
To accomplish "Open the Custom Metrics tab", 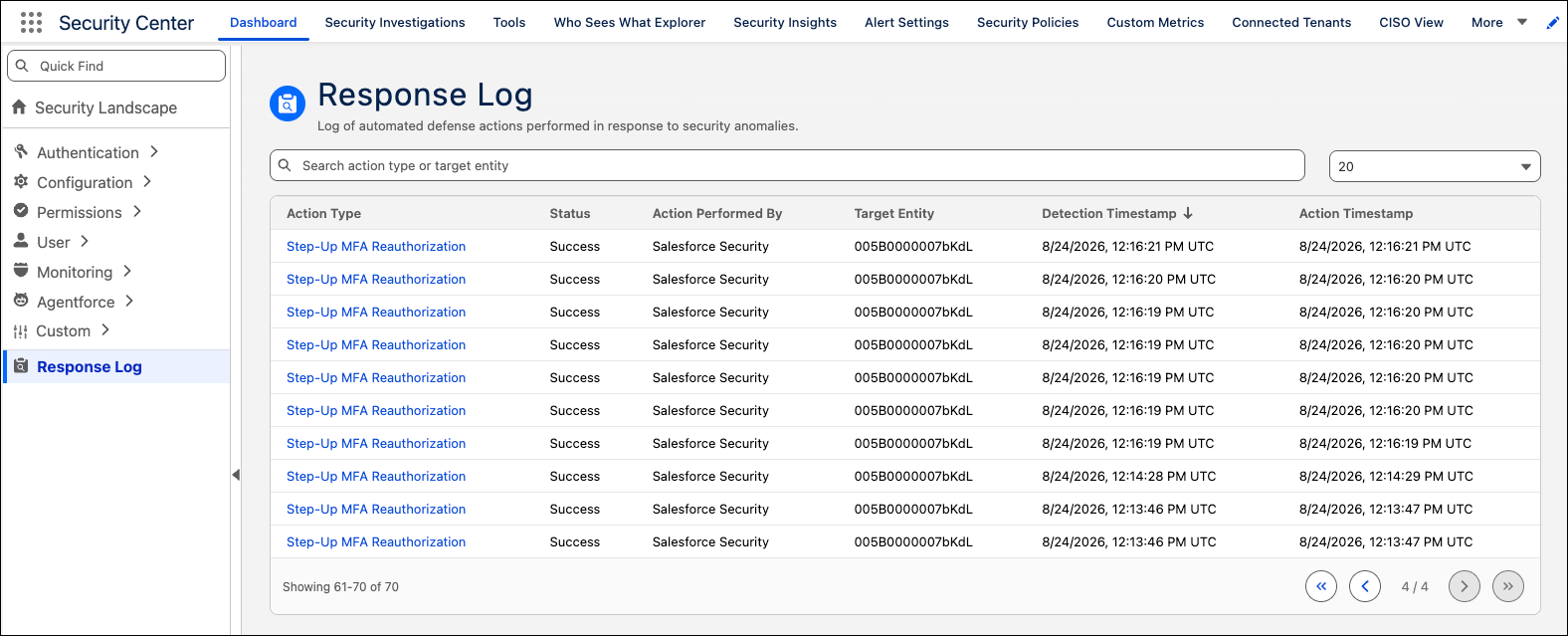I will 1155,22.
